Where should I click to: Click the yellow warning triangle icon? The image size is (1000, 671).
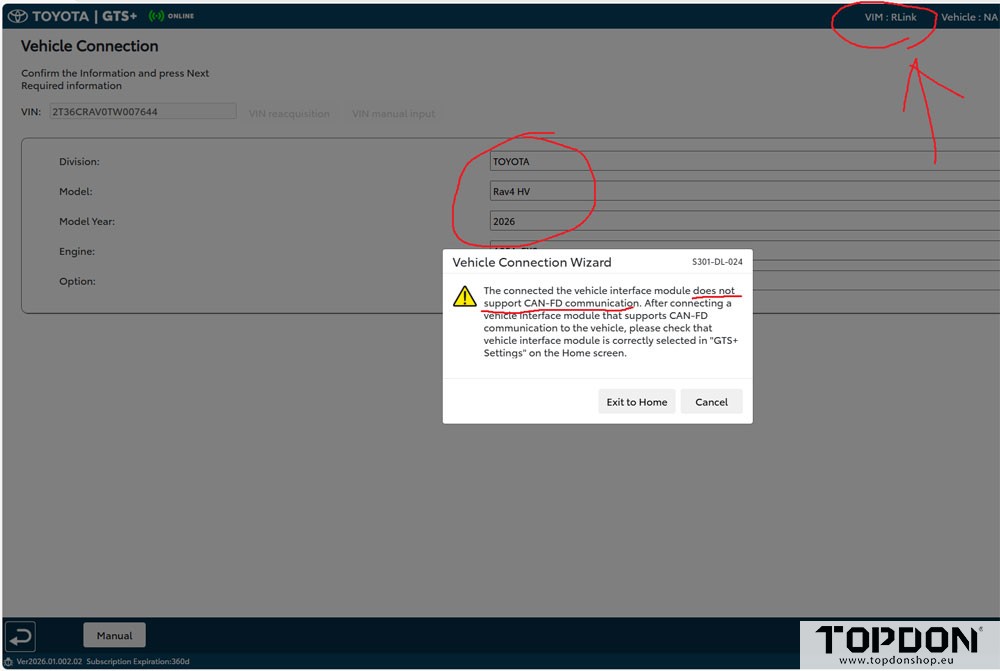coord(464,296)
